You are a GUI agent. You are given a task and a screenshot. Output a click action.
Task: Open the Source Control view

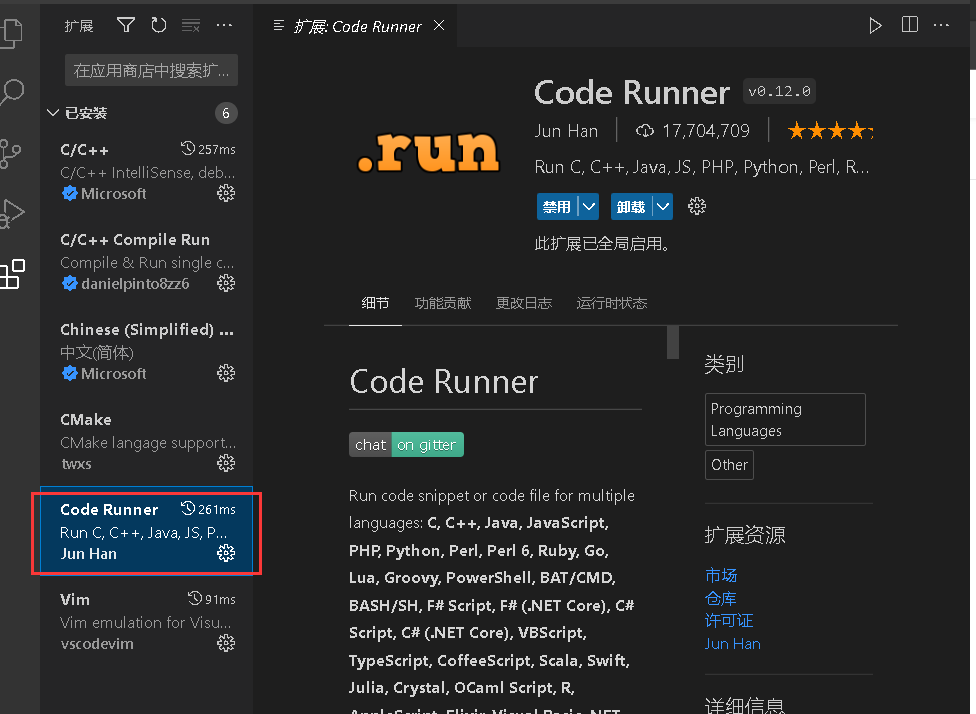click(x=11, y=153)
